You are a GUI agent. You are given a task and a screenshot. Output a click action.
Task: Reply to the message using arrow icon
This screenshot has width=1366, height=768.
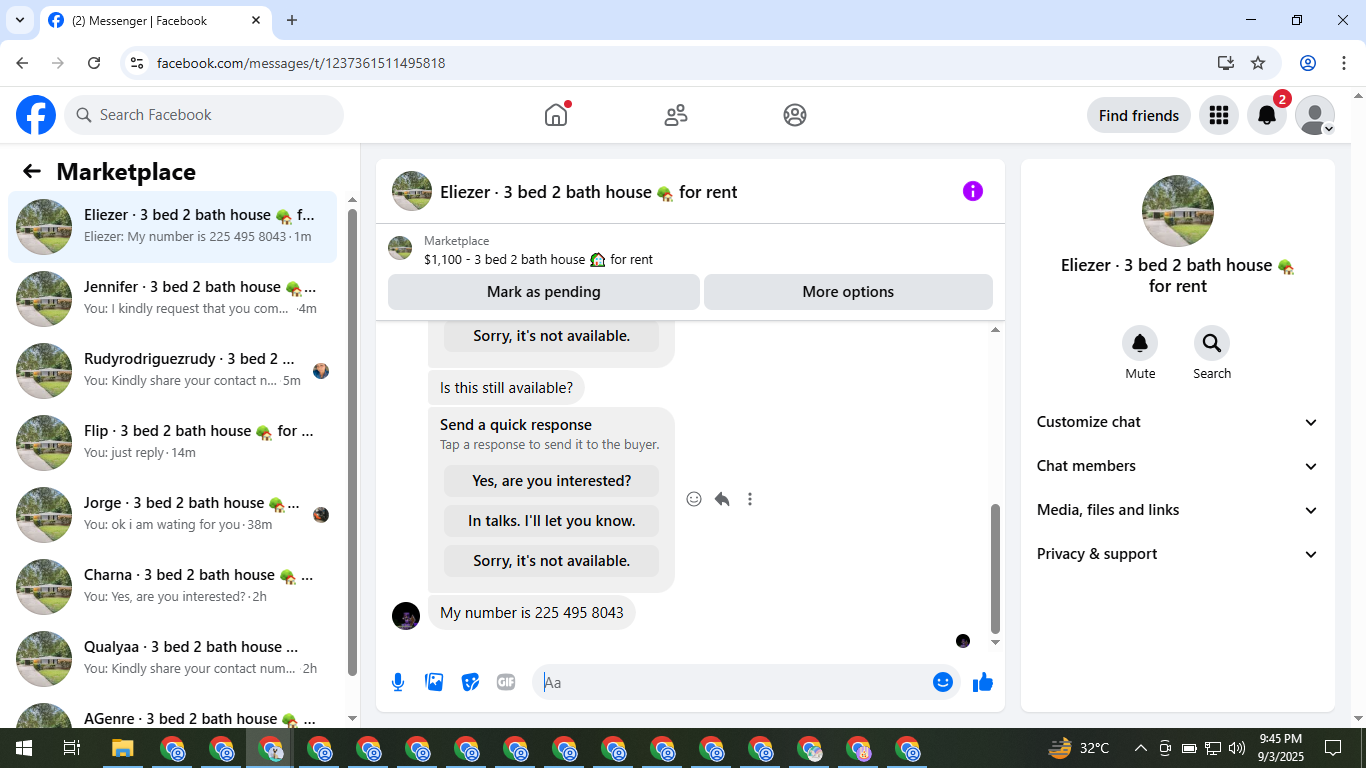coord(722,499)
